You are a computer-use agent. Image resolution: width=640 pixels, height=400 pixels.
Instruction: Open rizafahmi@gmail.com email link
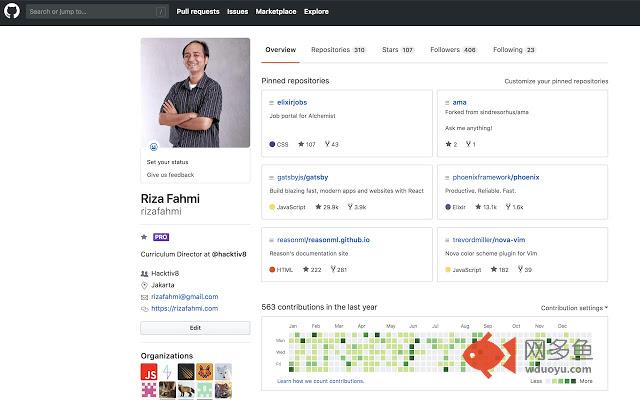point(184,297)
